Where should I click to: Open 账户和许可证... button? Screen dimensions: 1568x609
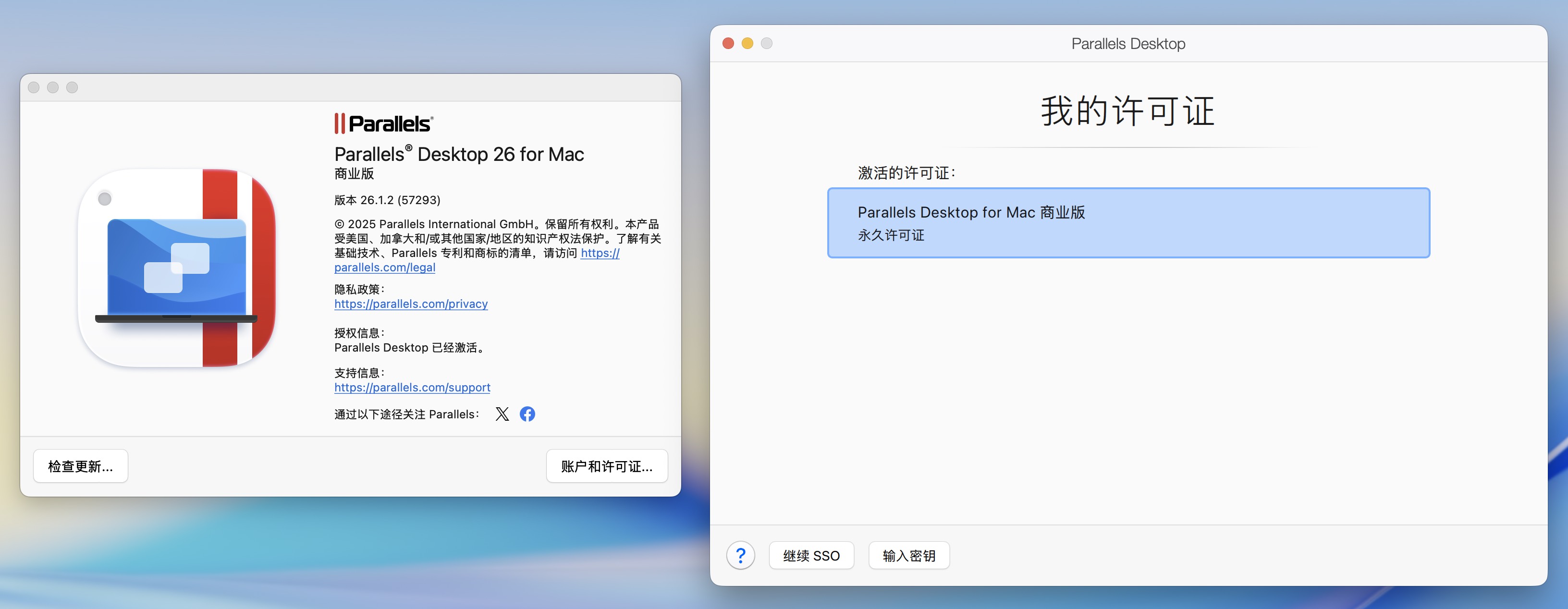[606, 466]
